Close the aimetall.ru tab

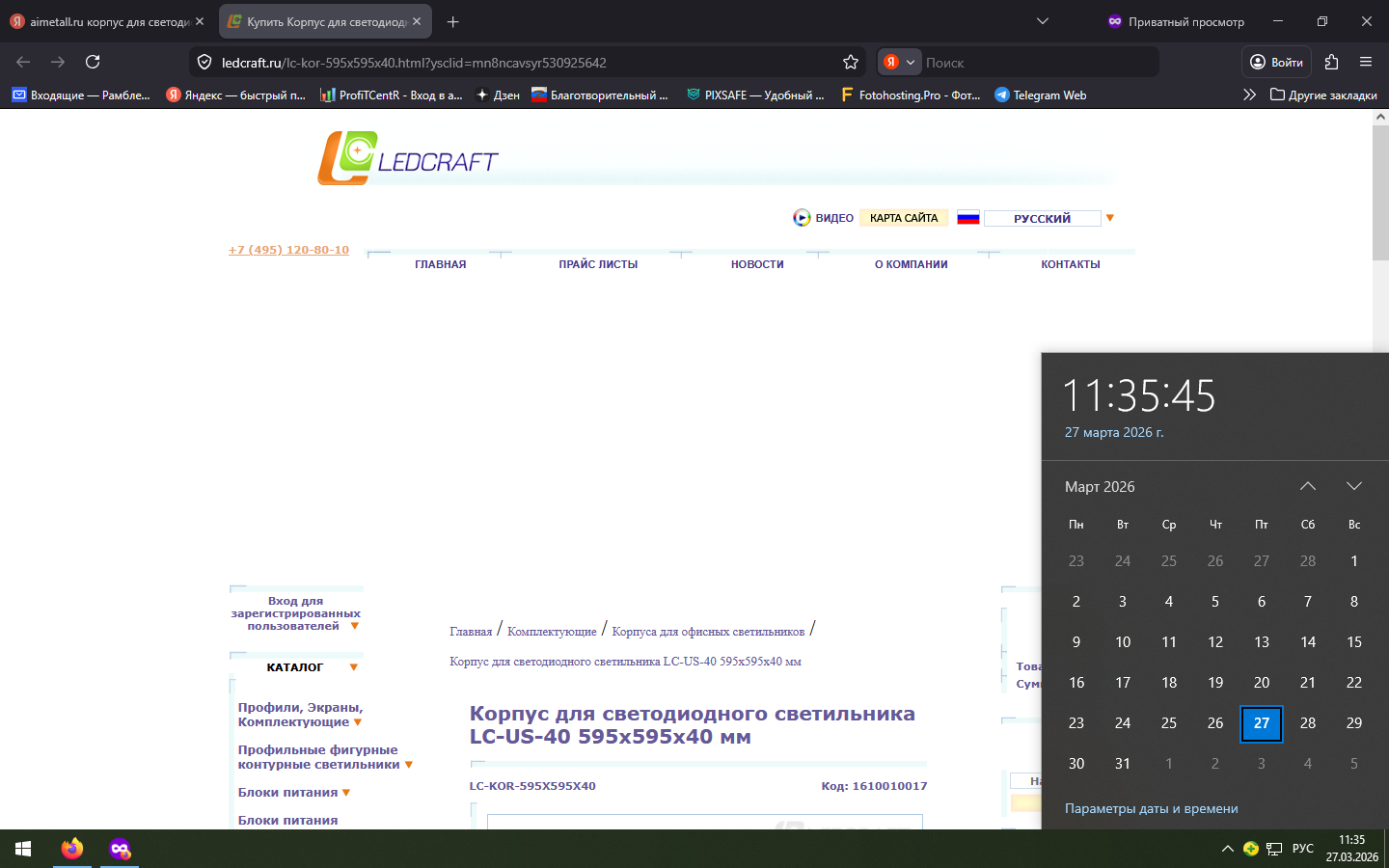pos(200,21)
